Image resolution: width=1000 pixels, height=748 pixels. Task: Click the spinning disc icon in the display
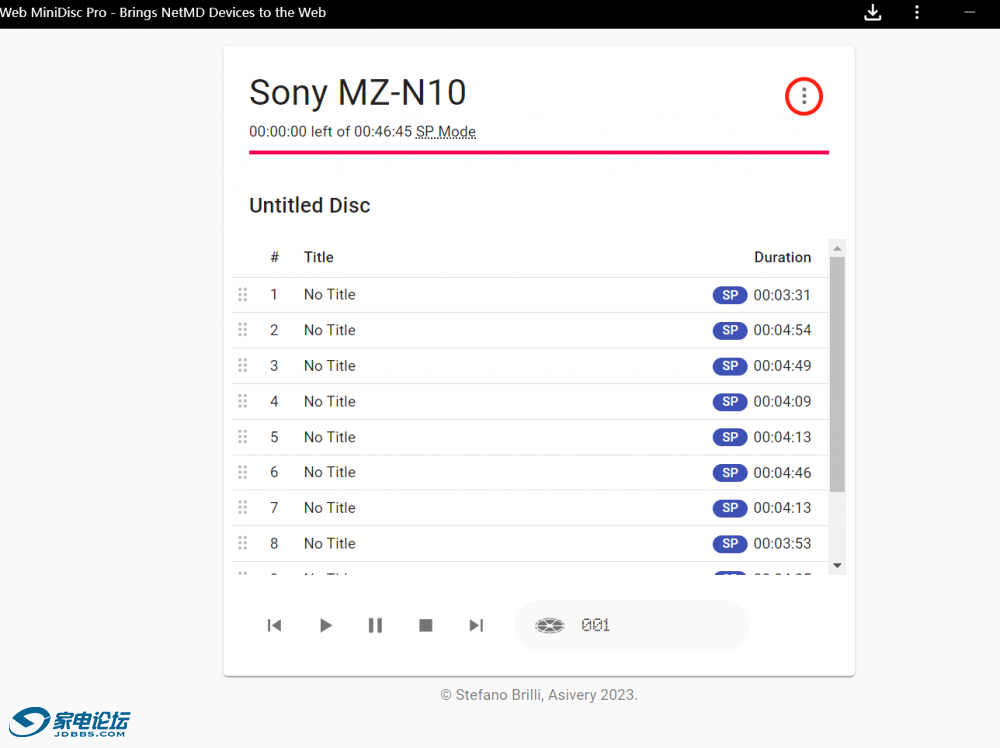(549, 626)
